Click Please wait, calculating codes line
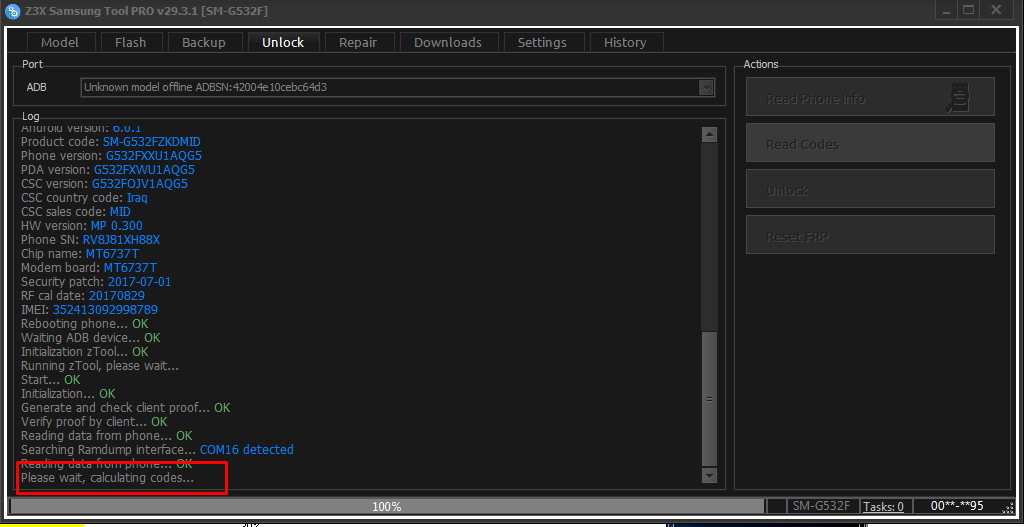 click(108, 479)
